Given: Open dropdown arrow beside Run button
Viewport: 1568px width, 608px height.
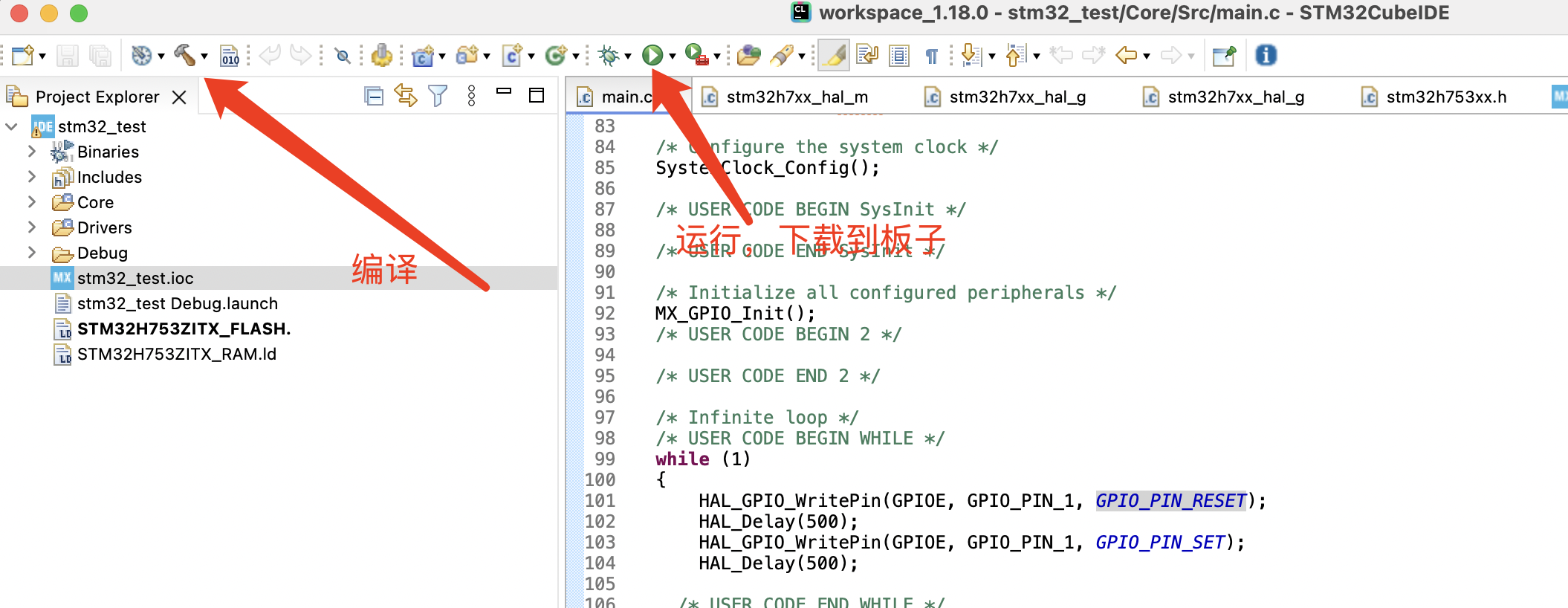Looking at the screenshot, I should (673, 56).
